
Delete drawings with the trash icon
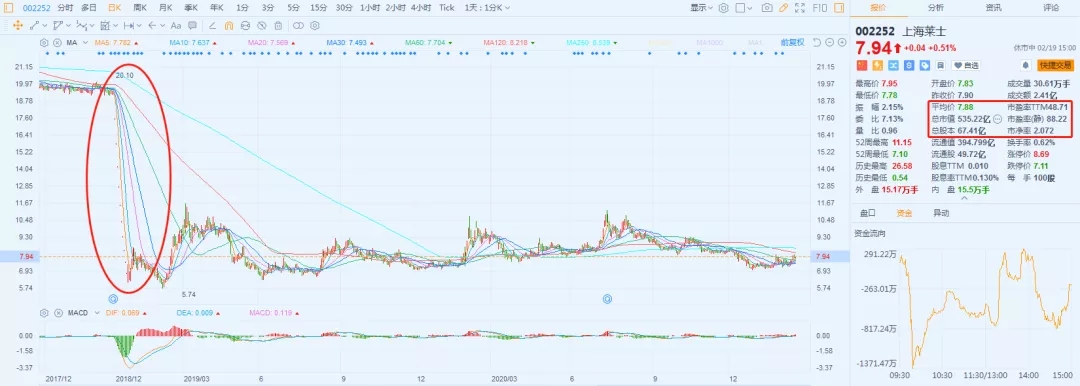pos(278,26)
